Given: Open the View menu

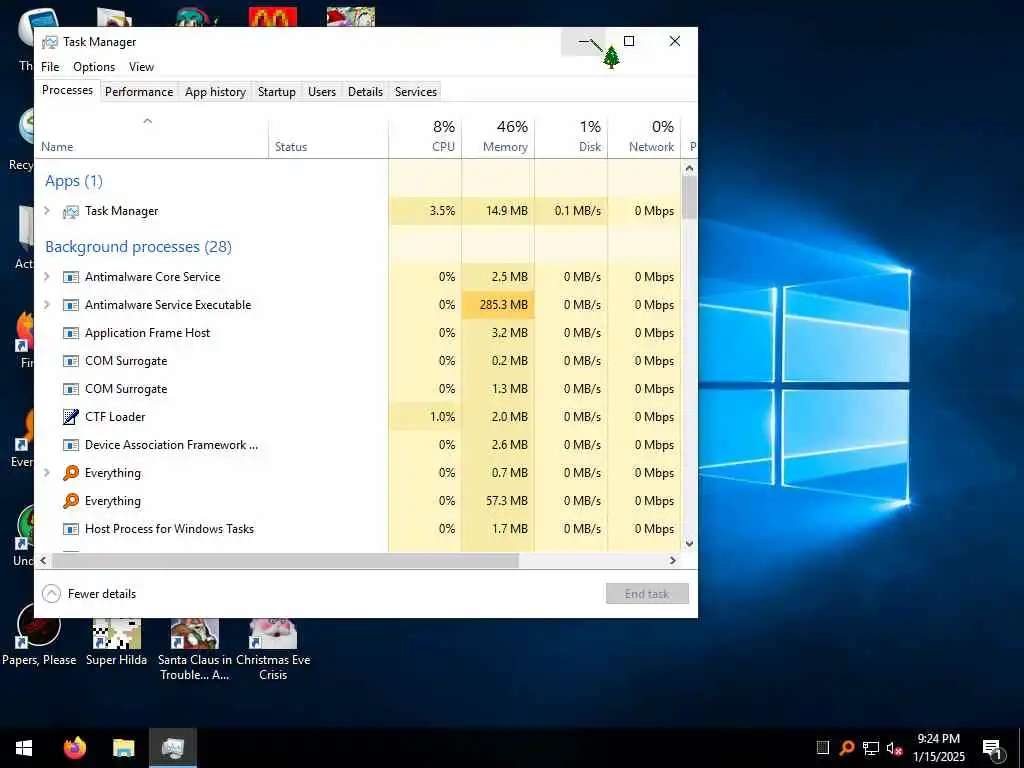Looking at the screenshot, I should [x=141, y=67].
